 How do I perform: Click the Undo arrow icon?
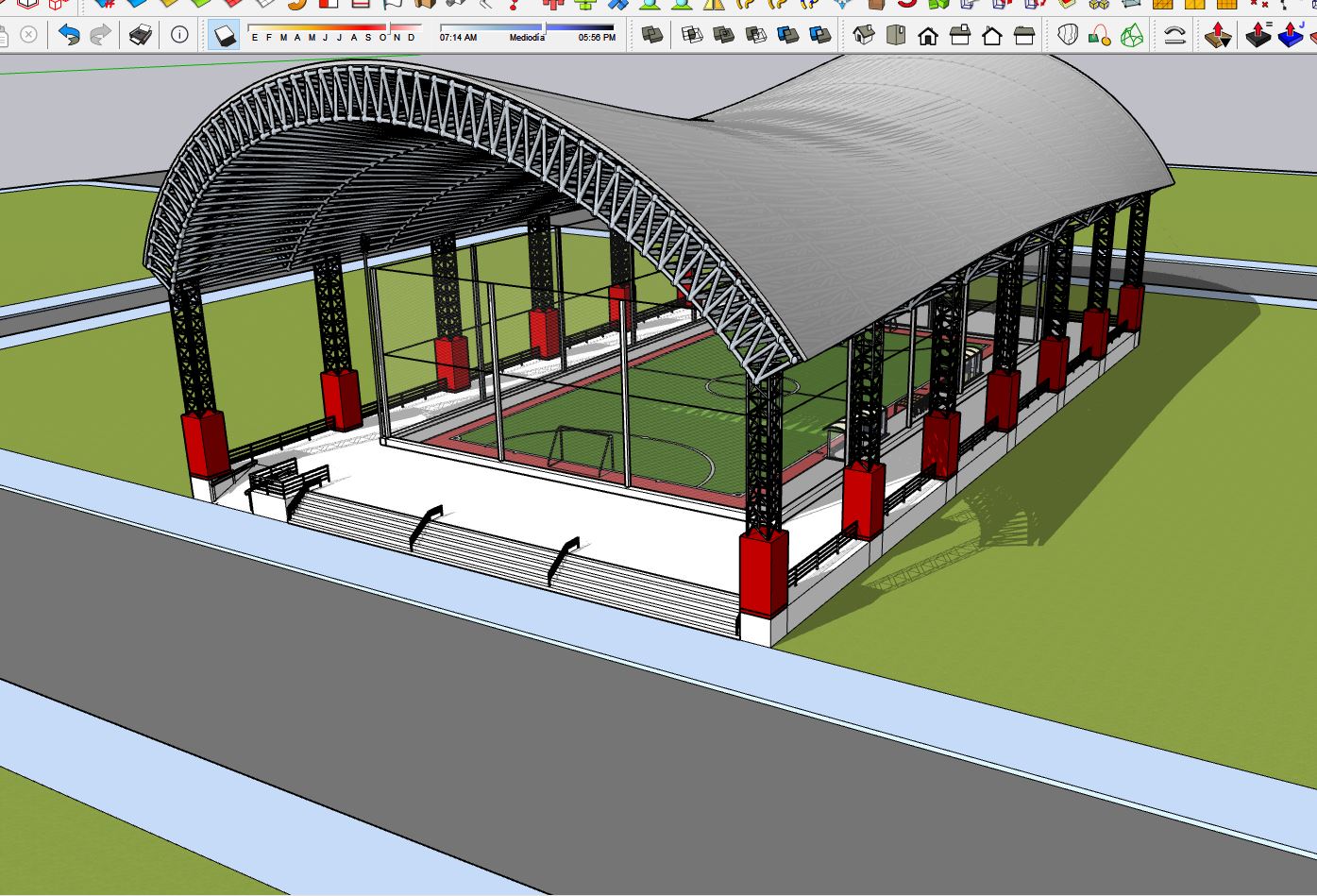coord(69,36)
